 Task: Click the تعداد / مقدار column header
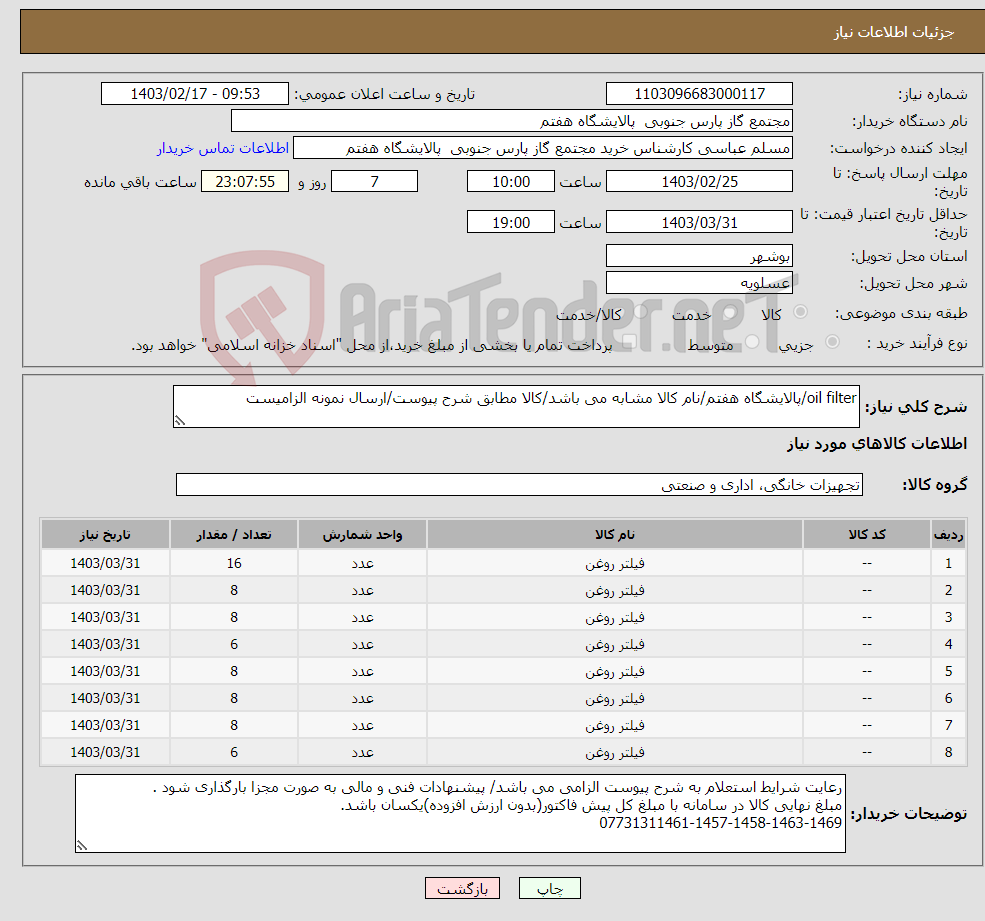click(234, 535)
